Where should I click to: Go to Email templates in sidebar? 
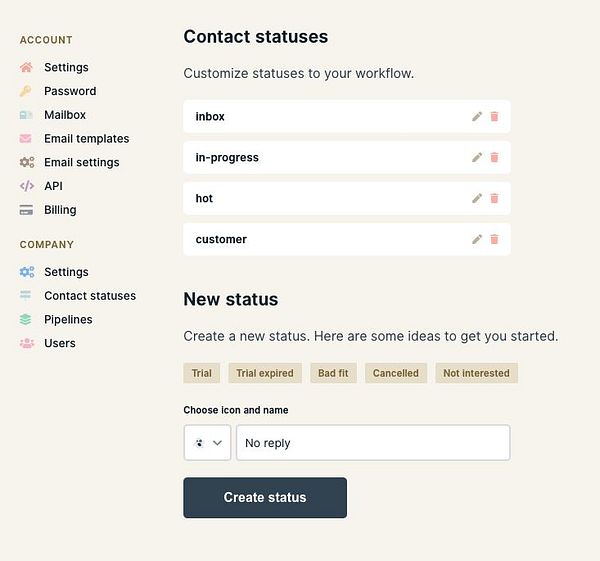86,139
